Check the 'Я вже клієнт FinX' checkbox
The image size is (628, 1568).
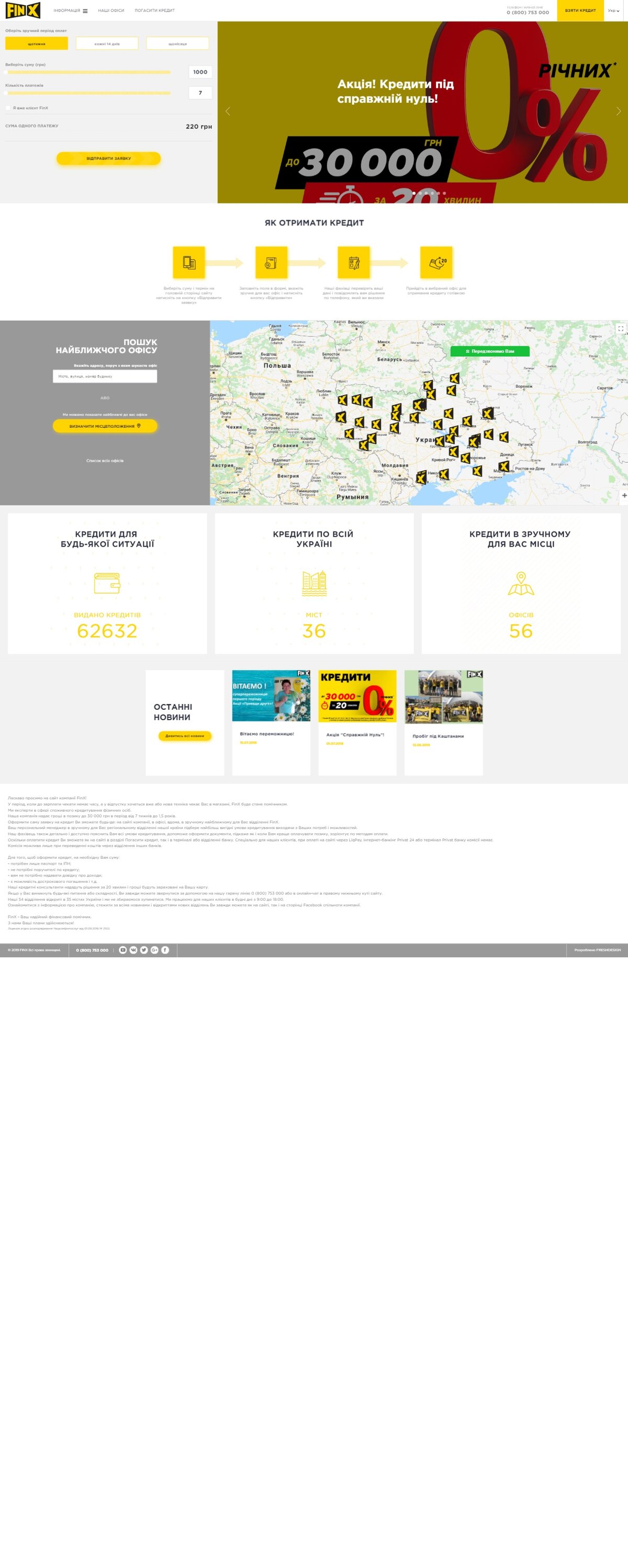click(8, 108)
